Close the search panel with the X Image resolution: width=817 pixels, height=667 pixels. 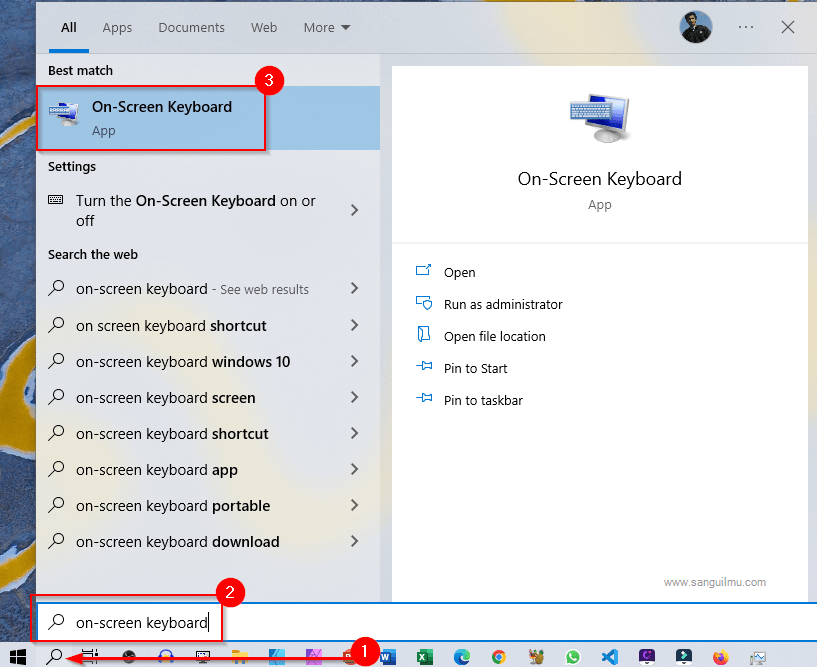[x=787, y=27]
